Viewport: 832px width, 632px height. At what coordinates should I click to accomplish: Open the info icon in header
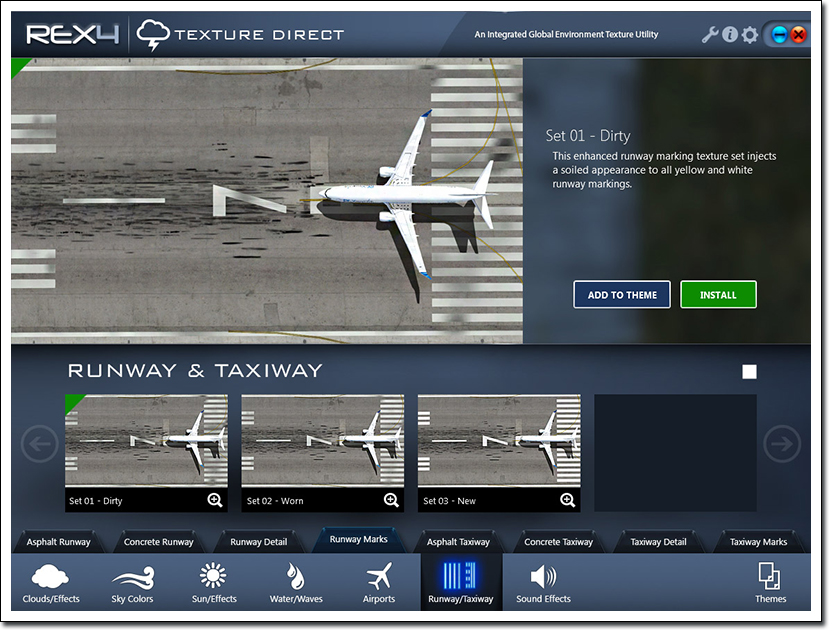[x=730, y=35]
